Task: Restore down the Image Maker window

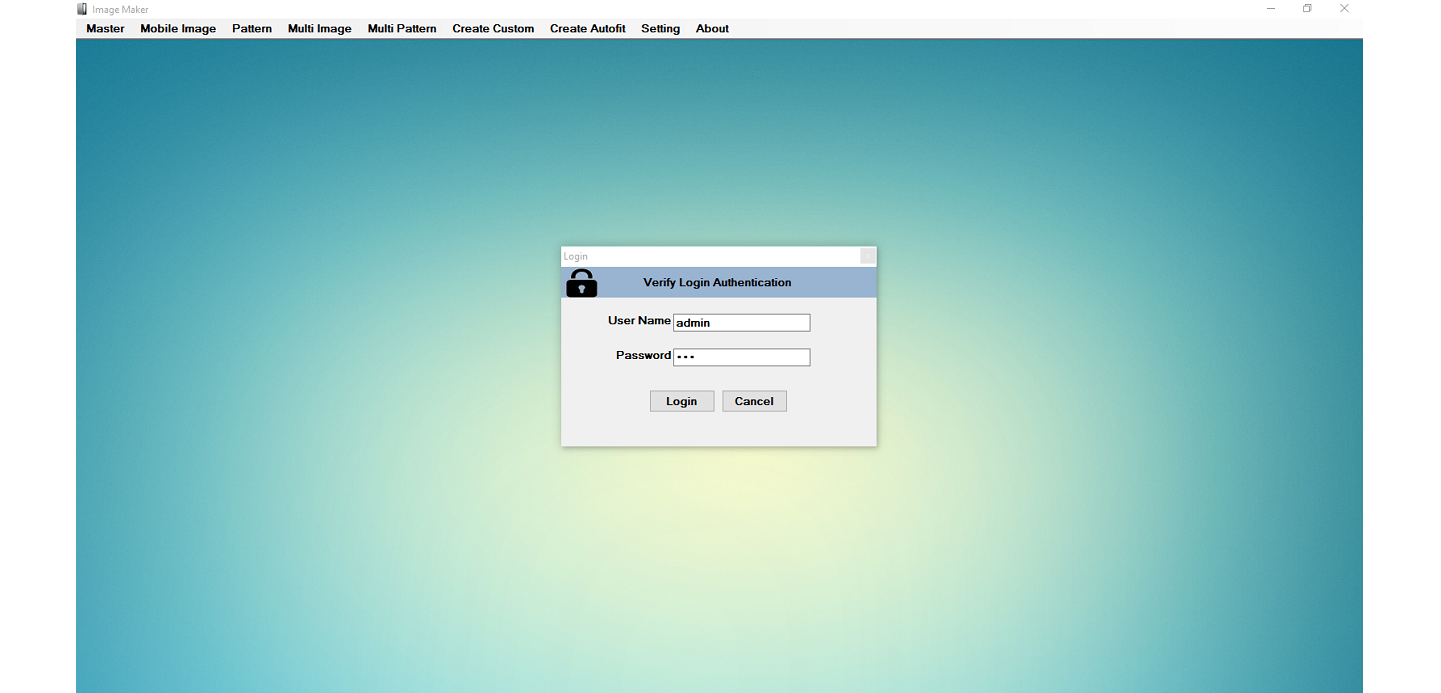Action: point(1307,9)
